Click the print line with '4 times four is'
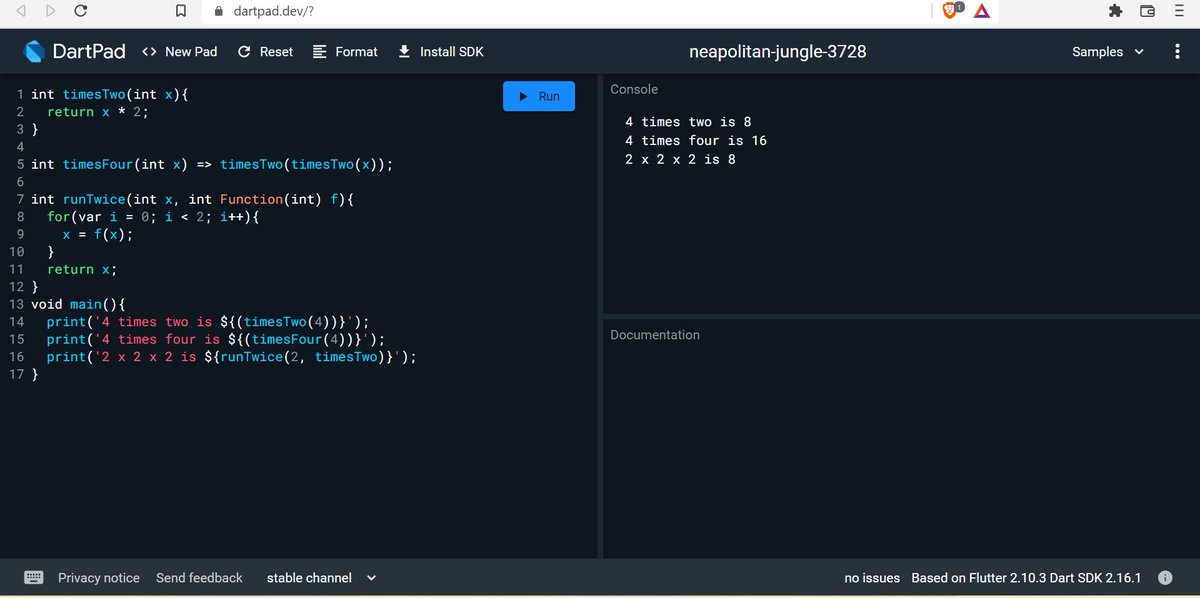 (216, 339)
